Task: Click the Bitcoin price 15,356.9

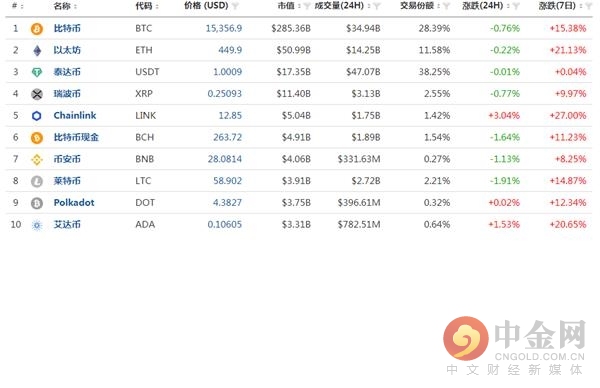Action: click(224, 28)
